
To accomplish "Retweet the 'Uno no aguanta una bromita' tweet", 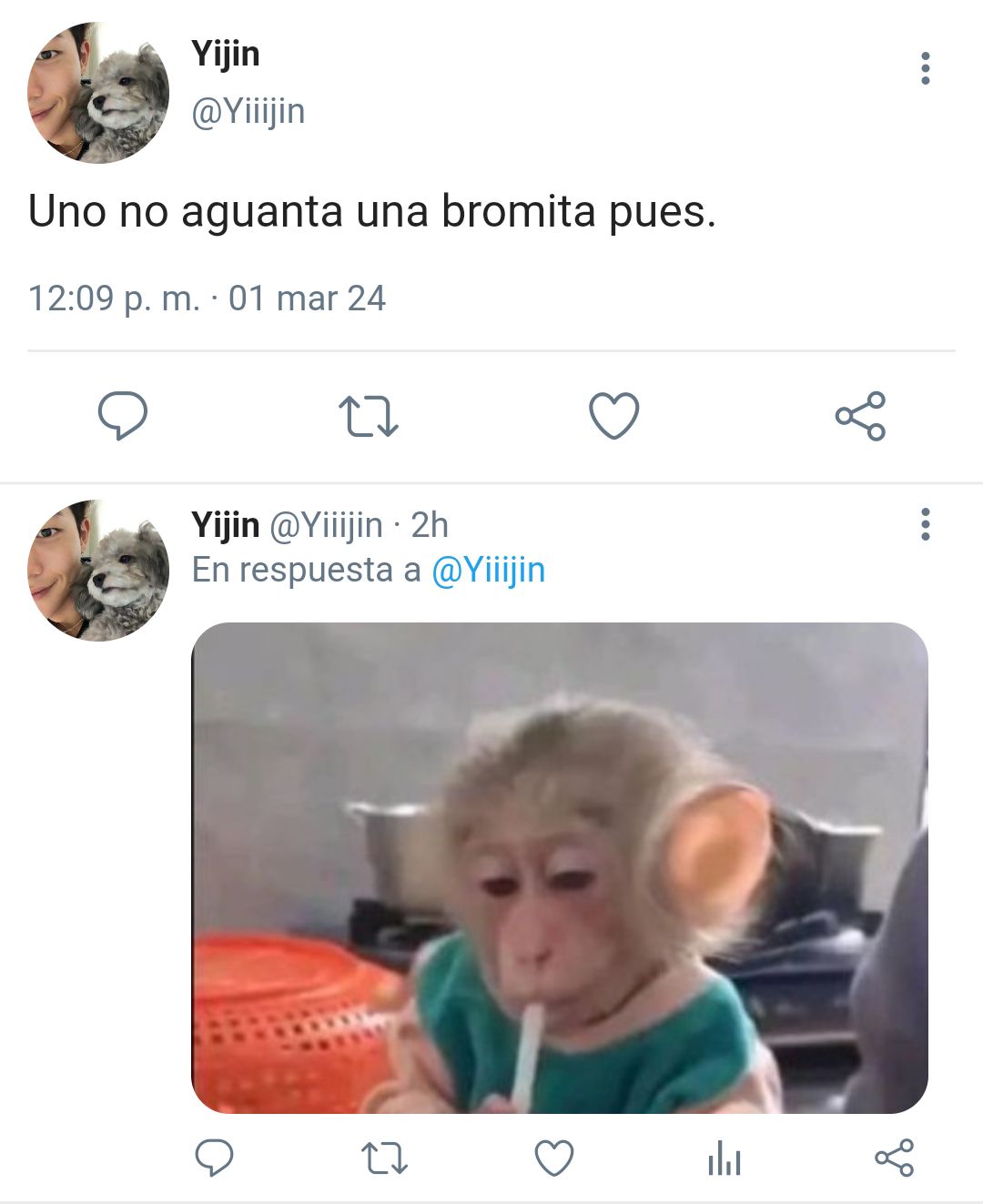I will tap(369, 416).
